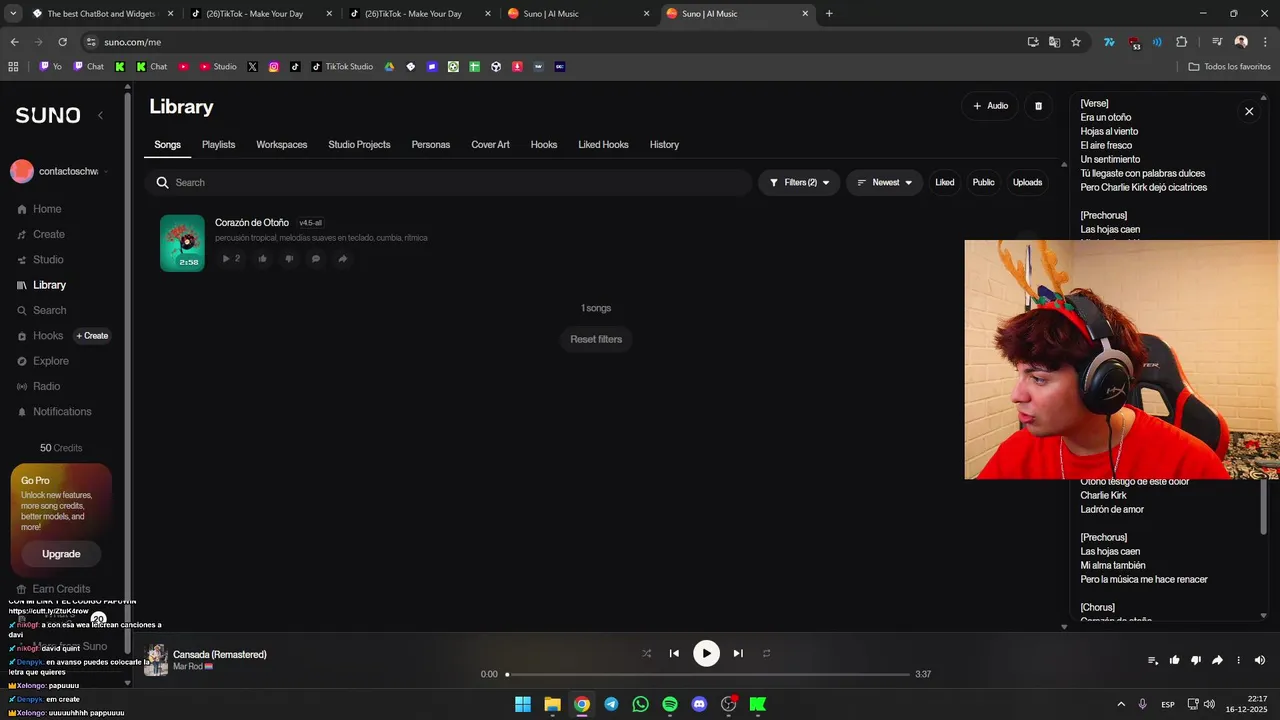Show hidden system tray icons
The height and width of the screenshot is (720, 1280).
pyautogui.click(x=1121, y=704)
